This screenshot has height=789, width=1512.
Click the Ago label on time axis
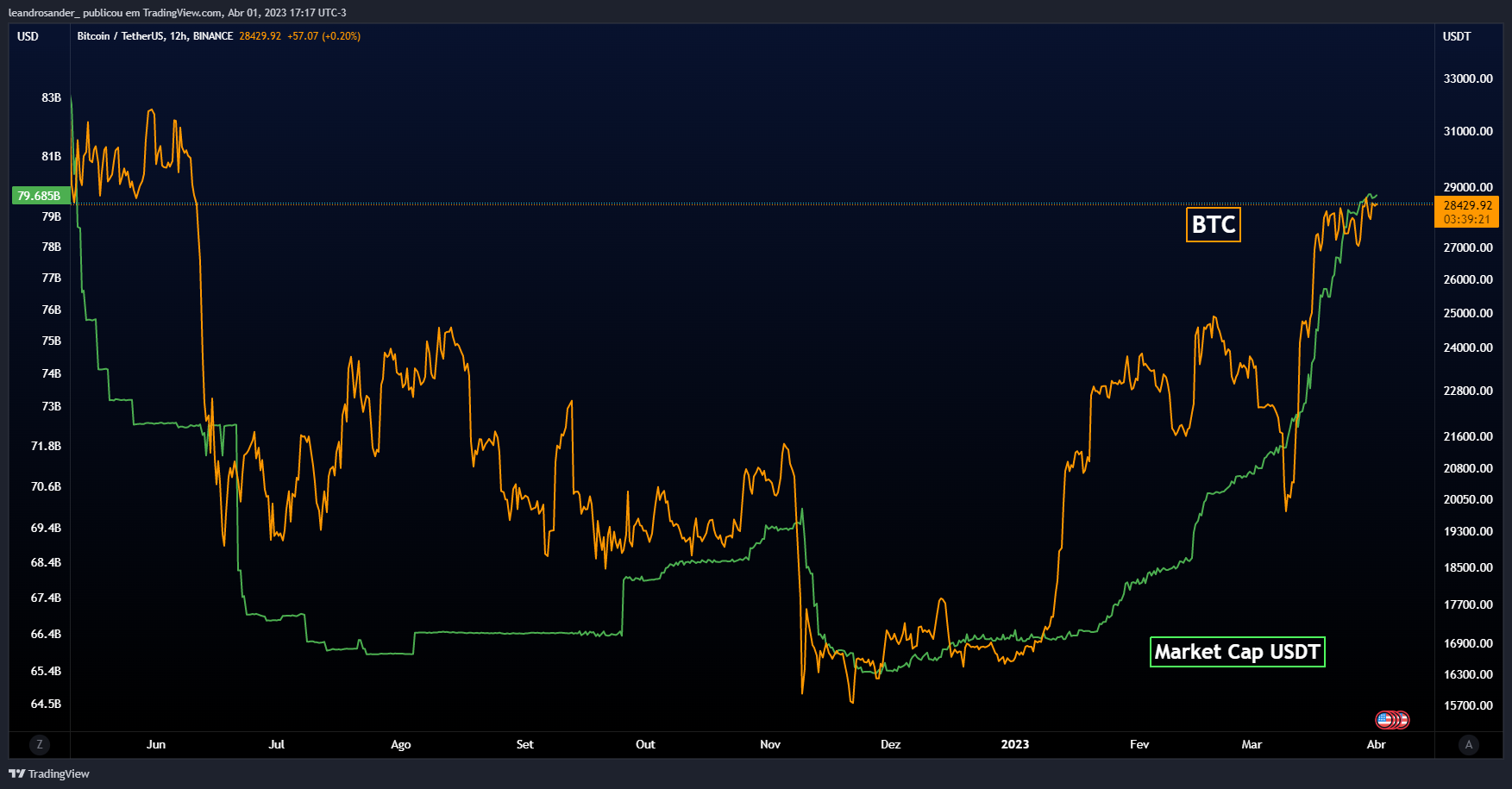pos(401,744)
